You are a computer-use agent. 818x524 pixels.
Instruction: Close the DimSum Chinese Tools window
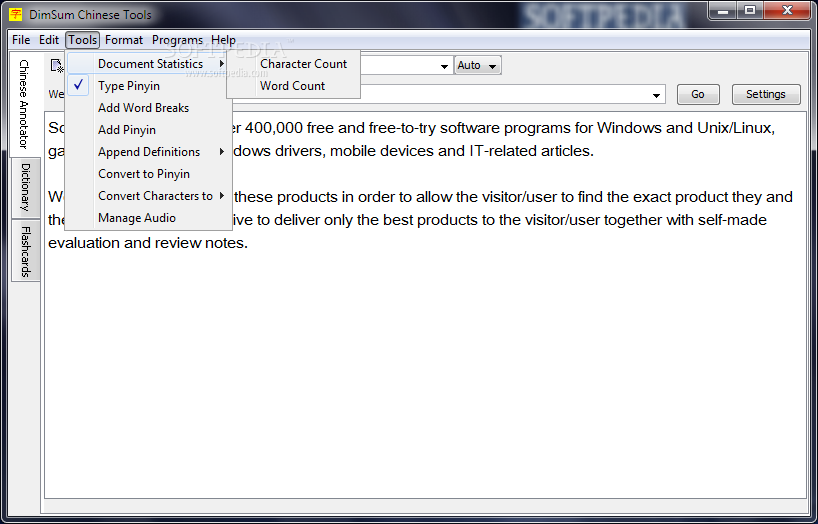click(787, 10)
